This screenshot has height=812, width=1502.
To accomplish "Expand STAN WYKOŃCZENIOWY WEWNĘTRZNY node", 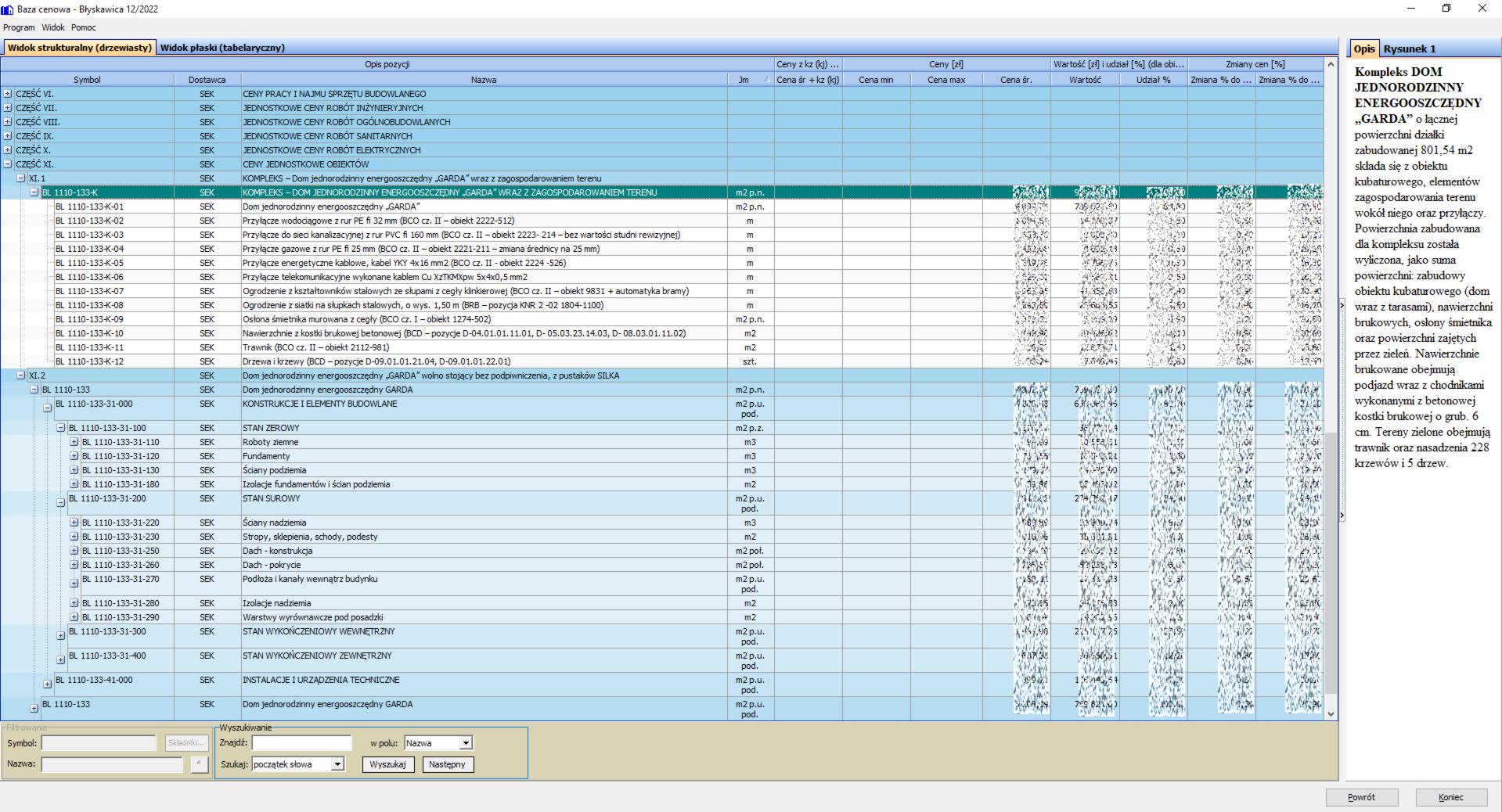I will click(x=61, y=636).
